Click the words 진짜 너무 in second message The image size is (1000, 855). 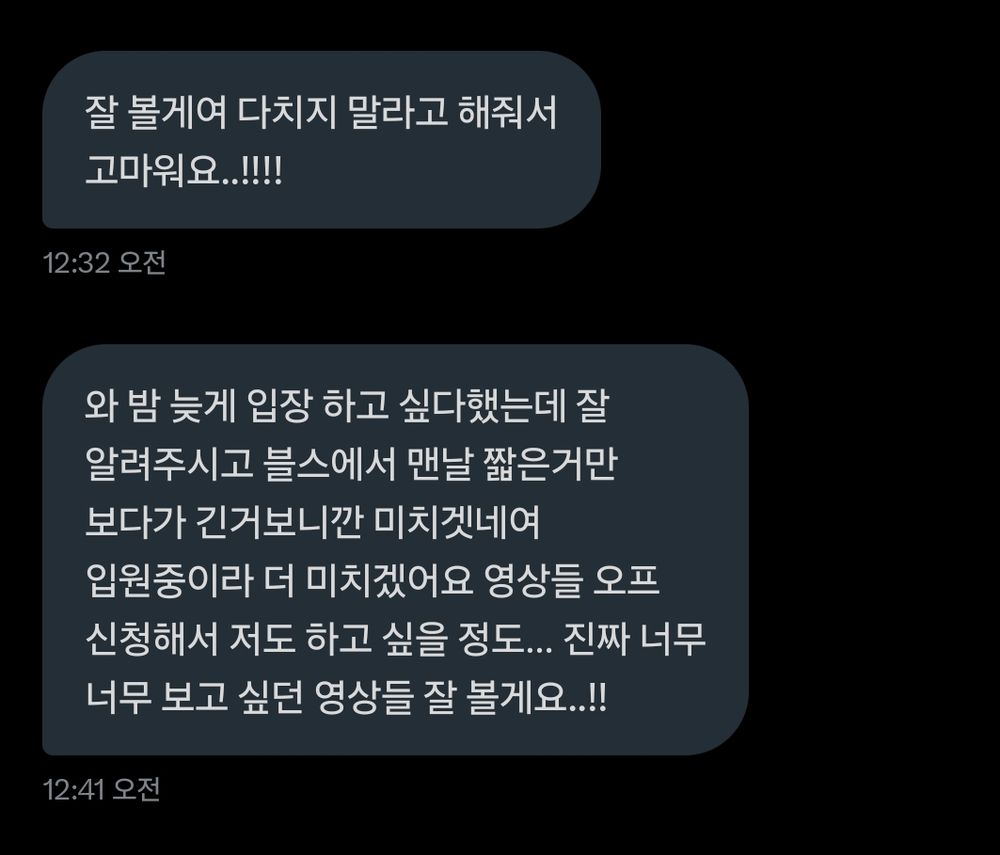coord(635,639)
